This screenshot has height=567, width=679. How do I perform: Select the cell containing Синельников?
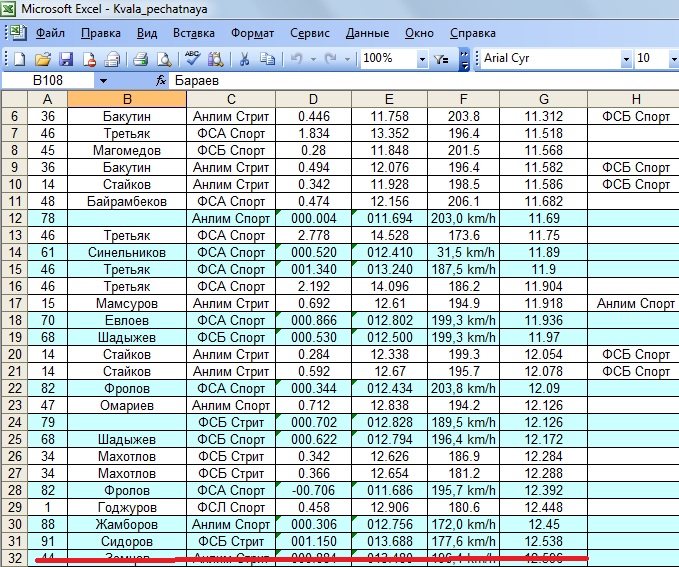click(127, 252)
